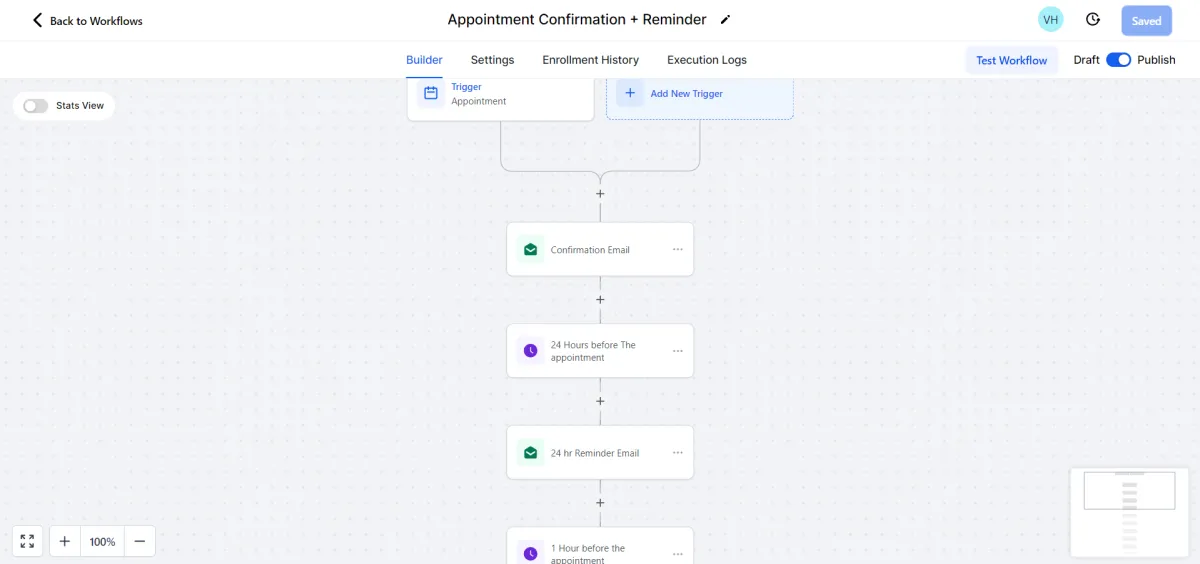This screenshot has width=1200, height=564.
Task: Go Back to Workflows
Action: (x=87, y=20)
